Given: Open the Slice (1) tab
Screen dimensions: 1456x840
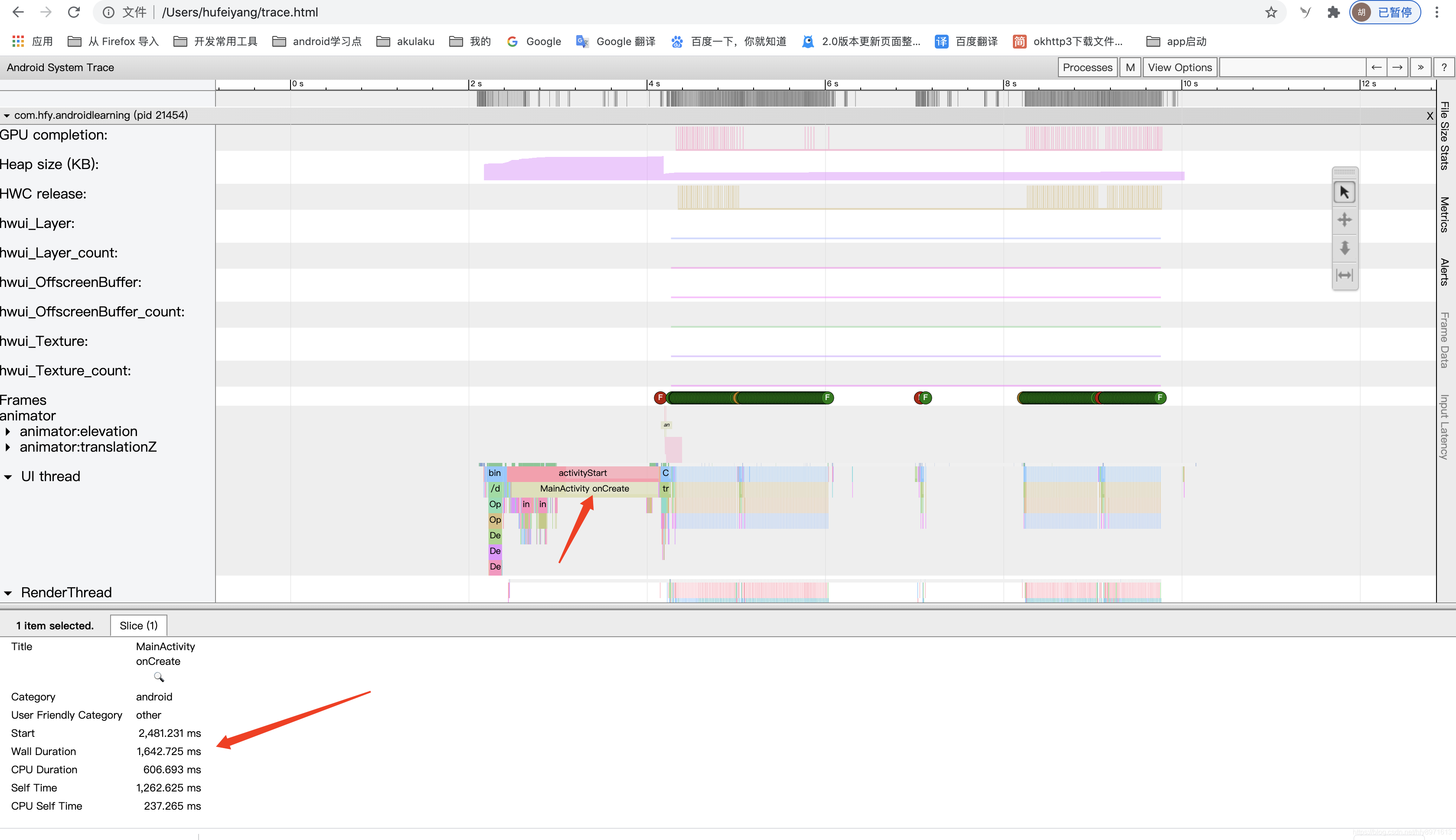Looking at the screenshot, I should [138, 625].
